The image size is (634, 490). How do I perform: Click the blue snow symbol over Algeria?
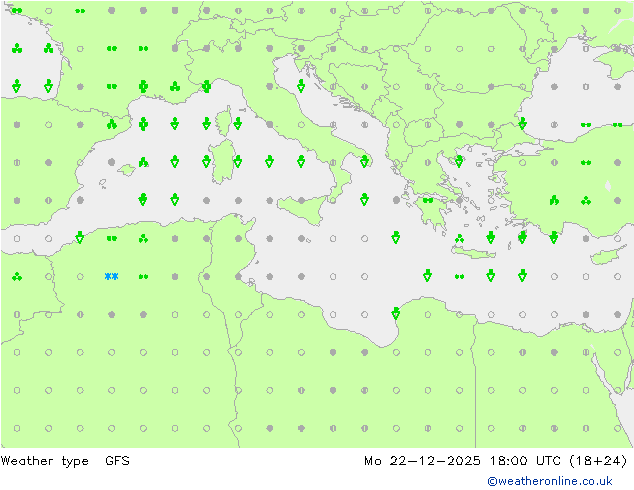tap(112, 277)
